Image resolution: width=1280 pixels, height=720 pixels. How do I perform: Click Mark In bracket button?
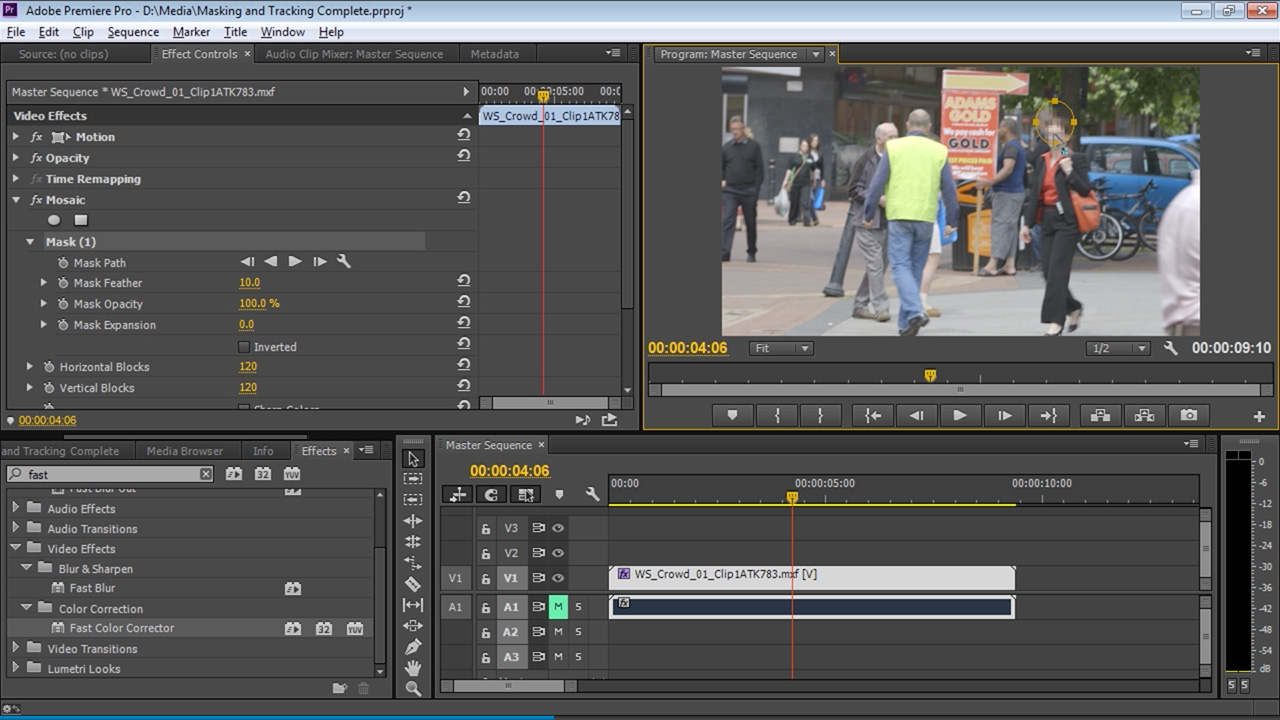(776, 415)
